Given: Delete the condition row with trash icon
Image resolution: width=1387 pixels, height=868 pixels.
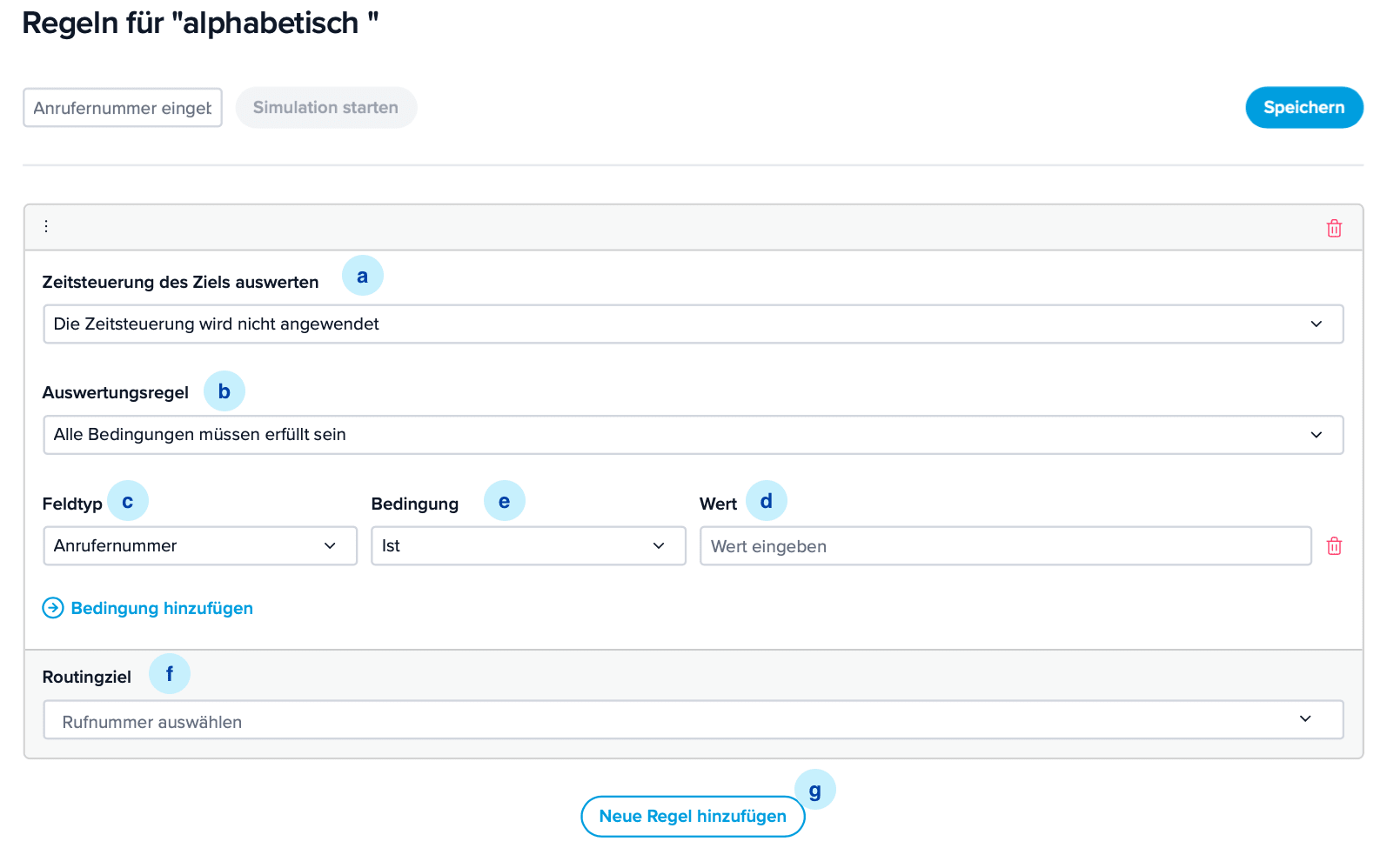Looking at the screenshot, I should coord(1334,546).
